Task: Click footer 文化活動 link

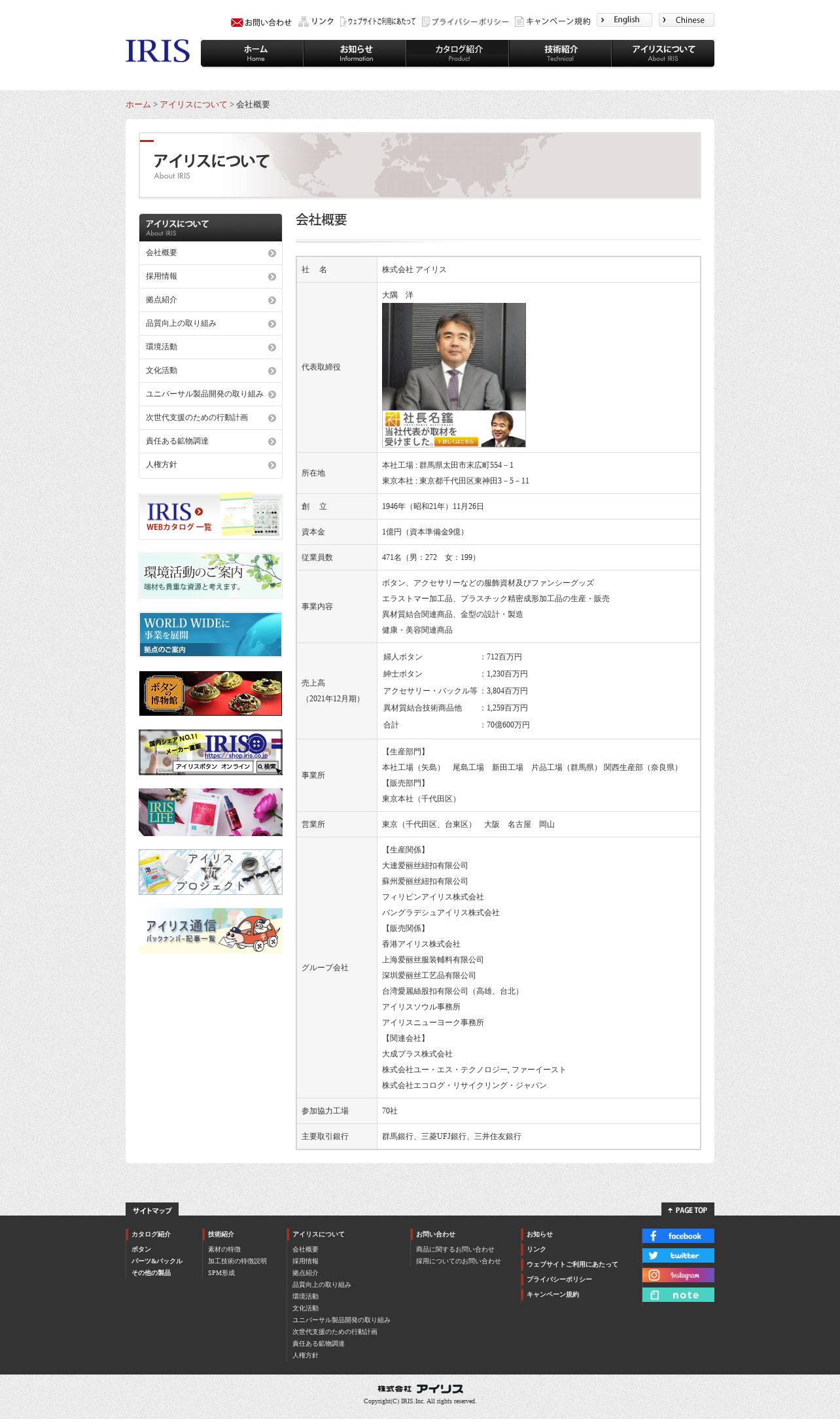Action: [306, 1308]
